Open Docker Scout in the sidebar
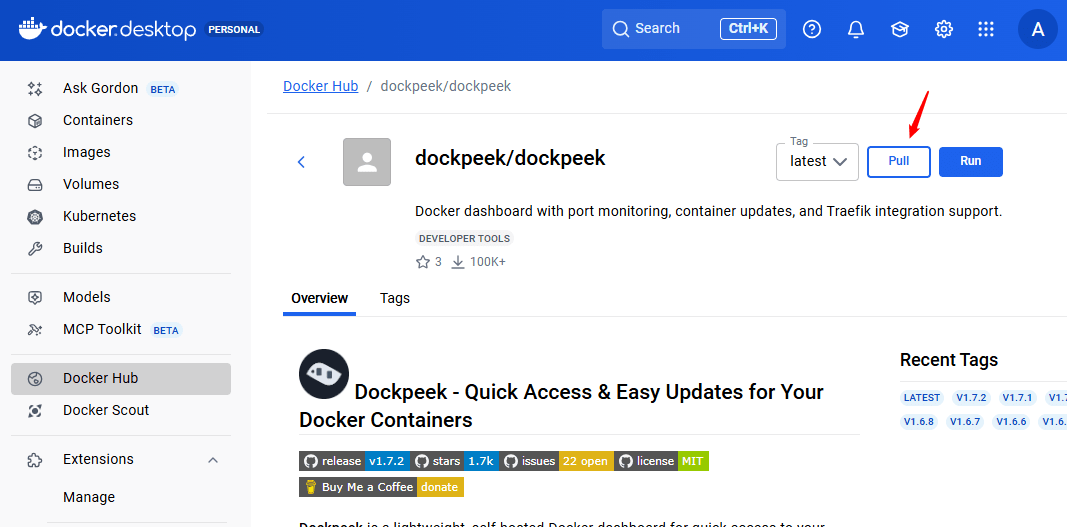The width and height of the screenshot is (1067, 527). pyautogui.click(x=120, y=411)
